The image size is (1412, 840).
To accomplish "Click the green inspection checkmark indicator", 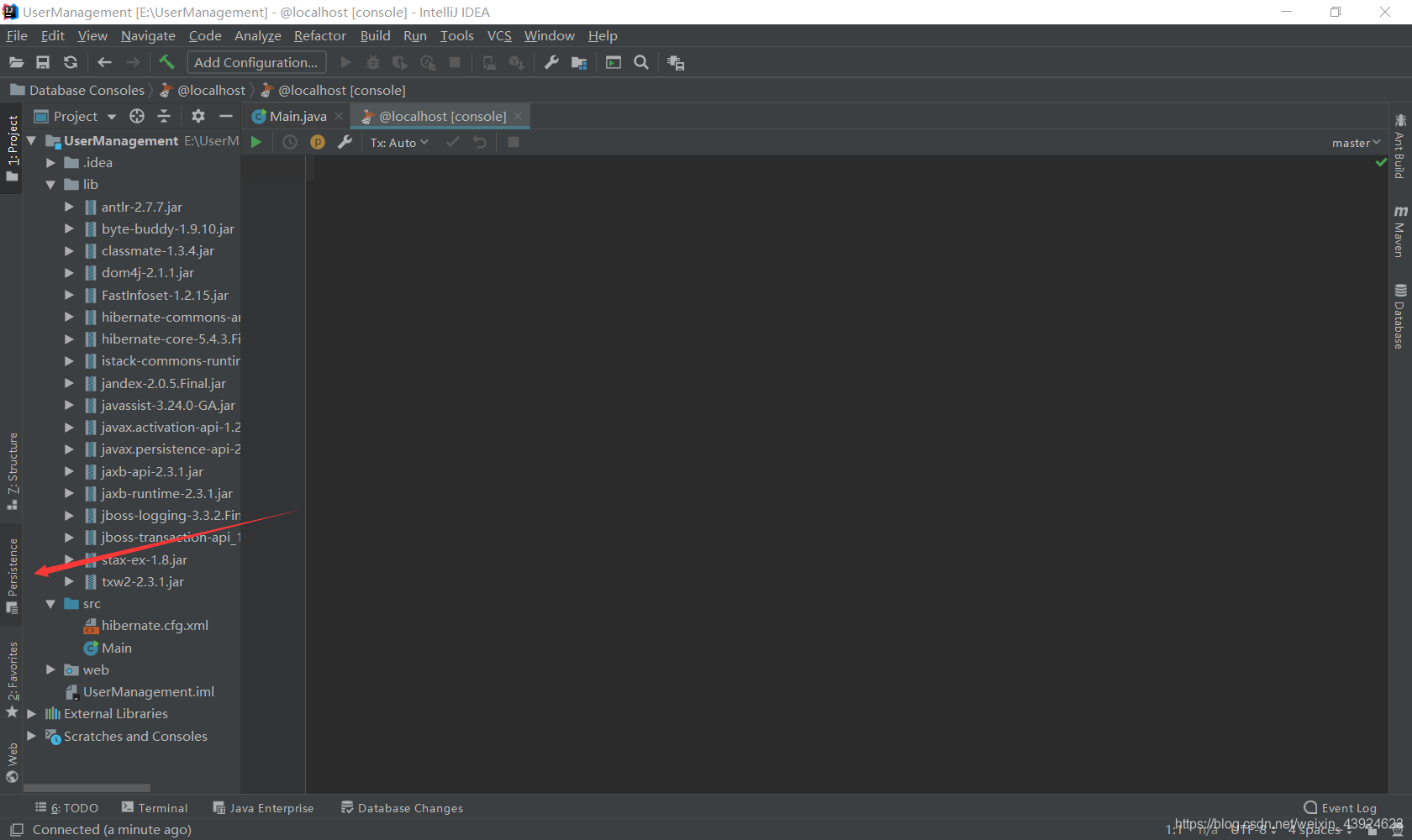I will point(1380,162).
